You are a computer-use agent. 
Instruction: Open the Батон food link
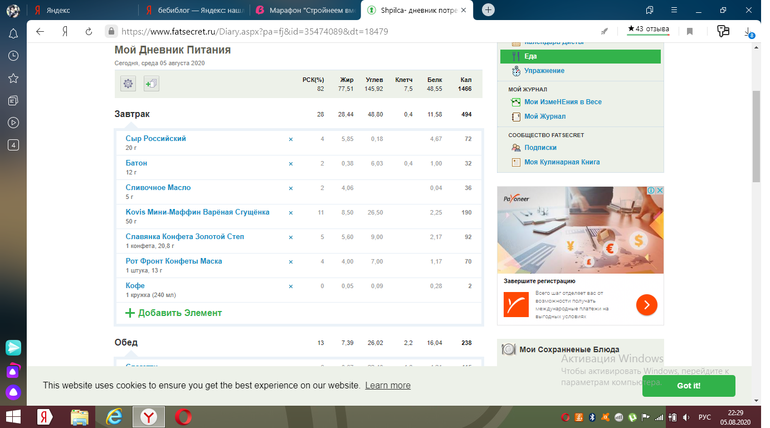[136, 163]
